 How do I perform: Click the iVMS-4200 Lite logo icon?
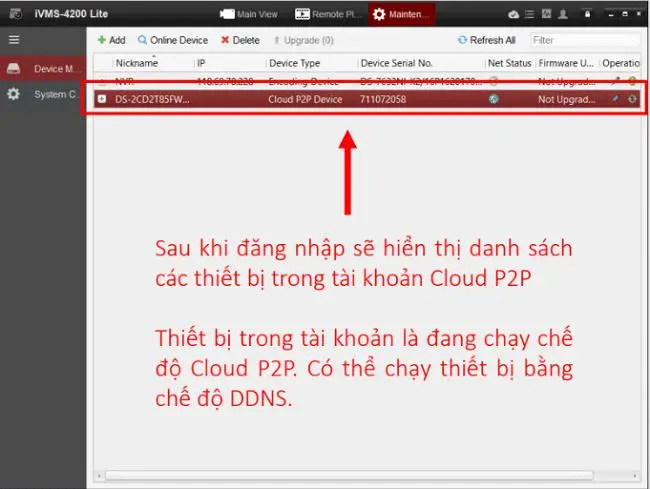click(x=15, y=14)
